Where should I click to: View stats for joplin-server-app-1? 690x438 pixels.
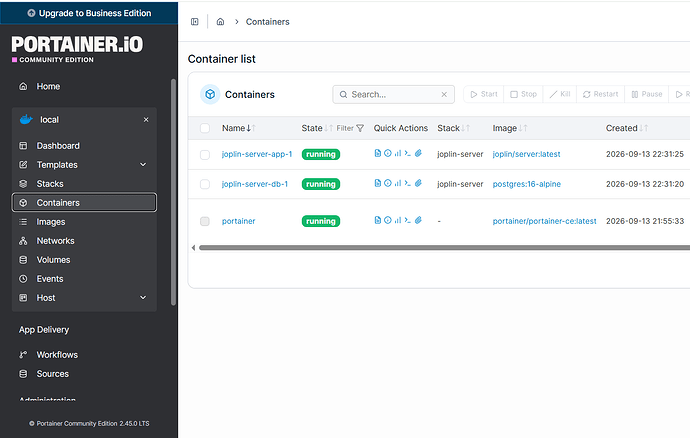tap(398, 153)
